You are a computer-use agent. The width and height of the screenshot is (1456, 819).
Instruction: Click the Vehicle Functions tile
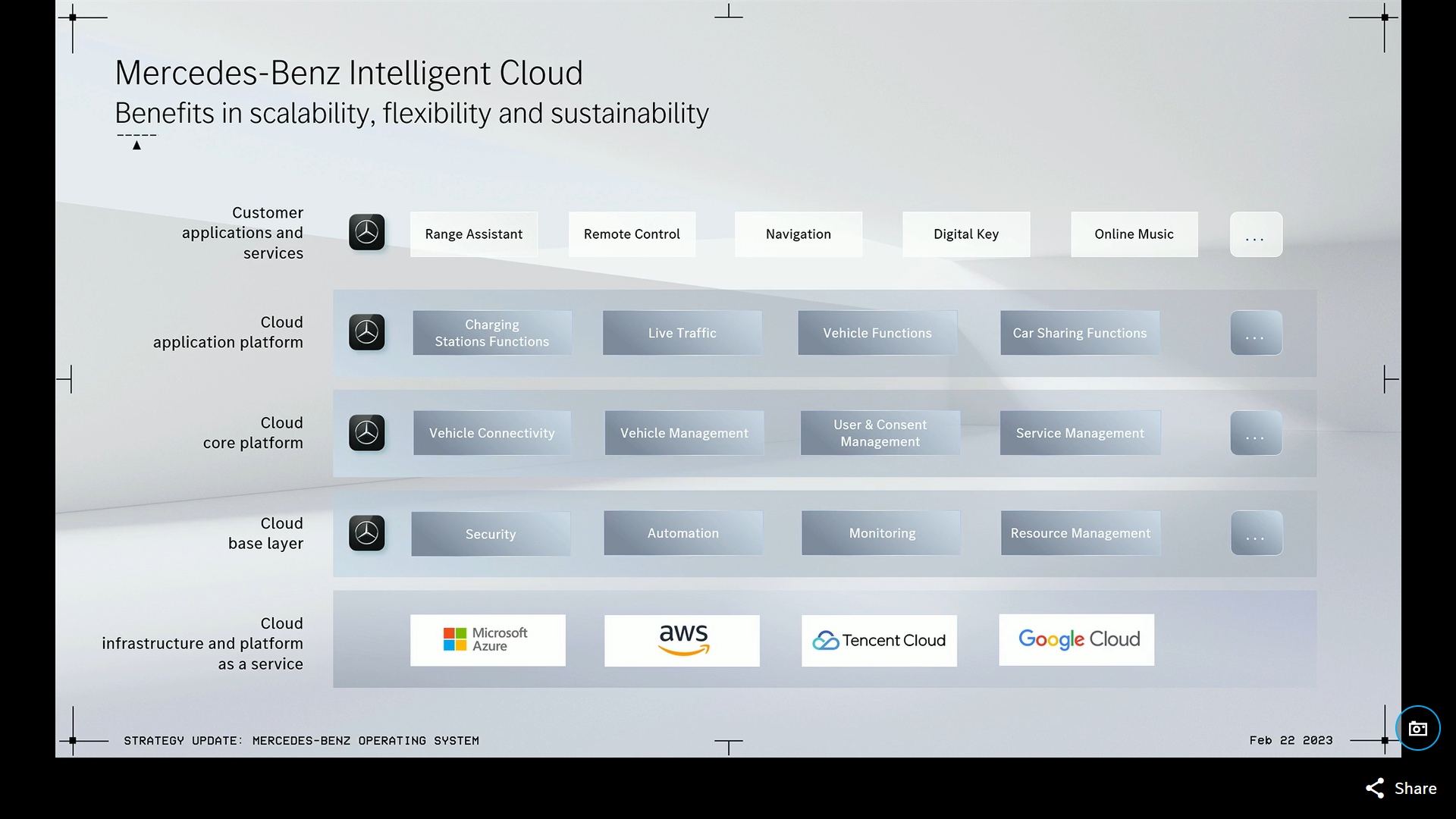pyautogui.click(x=877, y=333)
